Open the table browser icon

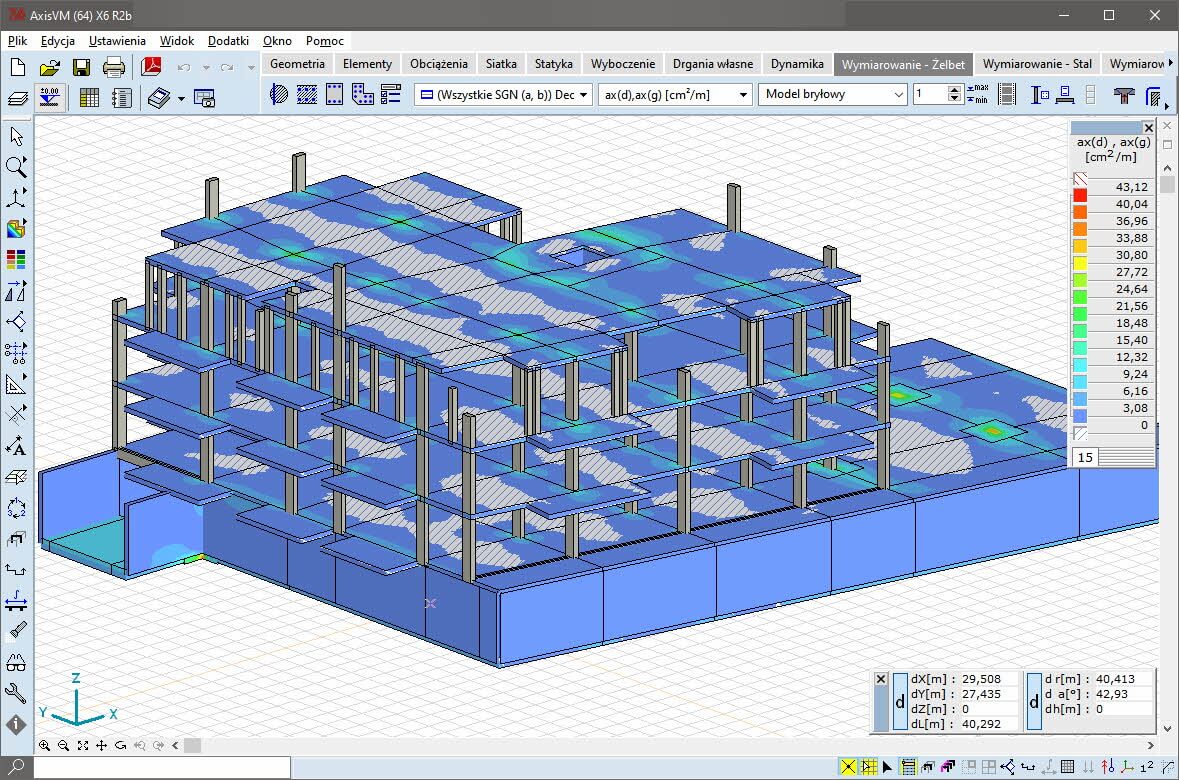(89, 98)
